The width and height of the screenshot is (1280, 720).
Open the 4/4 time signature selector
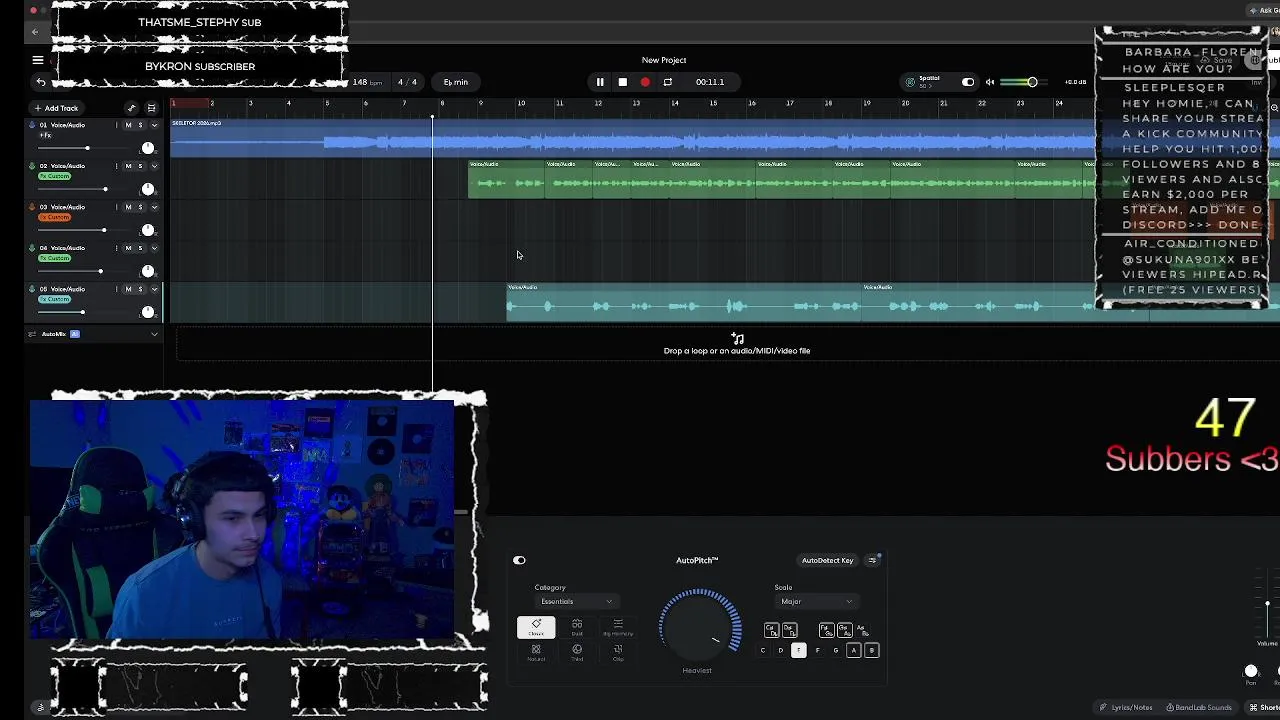(x=407, y=82)
